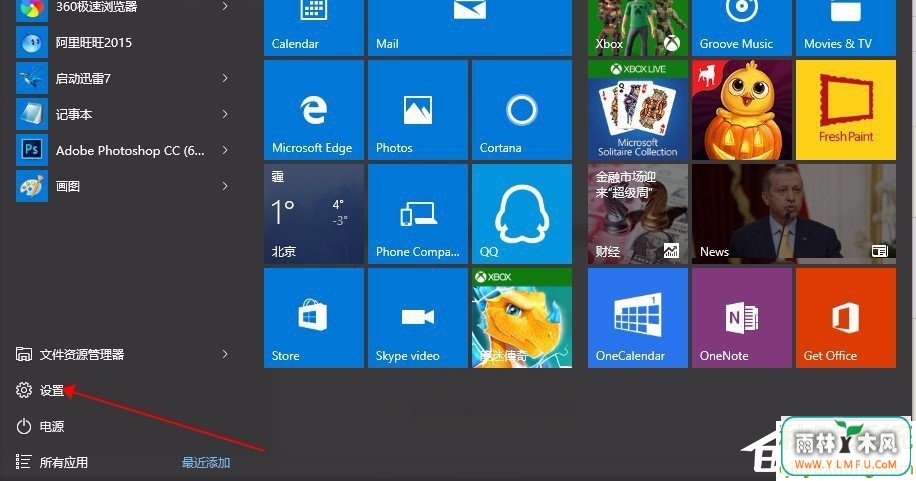Open the News tile

pos(793,214)
